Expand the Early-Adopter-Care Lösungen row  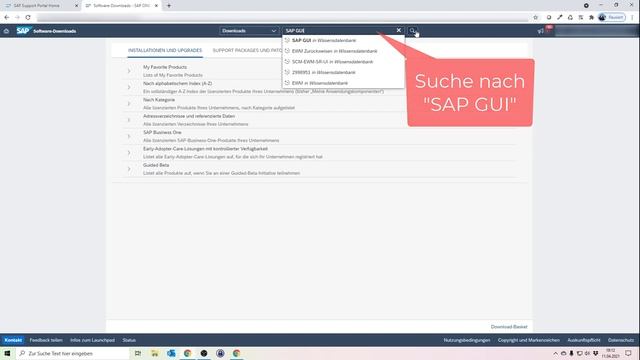[129, 153]
